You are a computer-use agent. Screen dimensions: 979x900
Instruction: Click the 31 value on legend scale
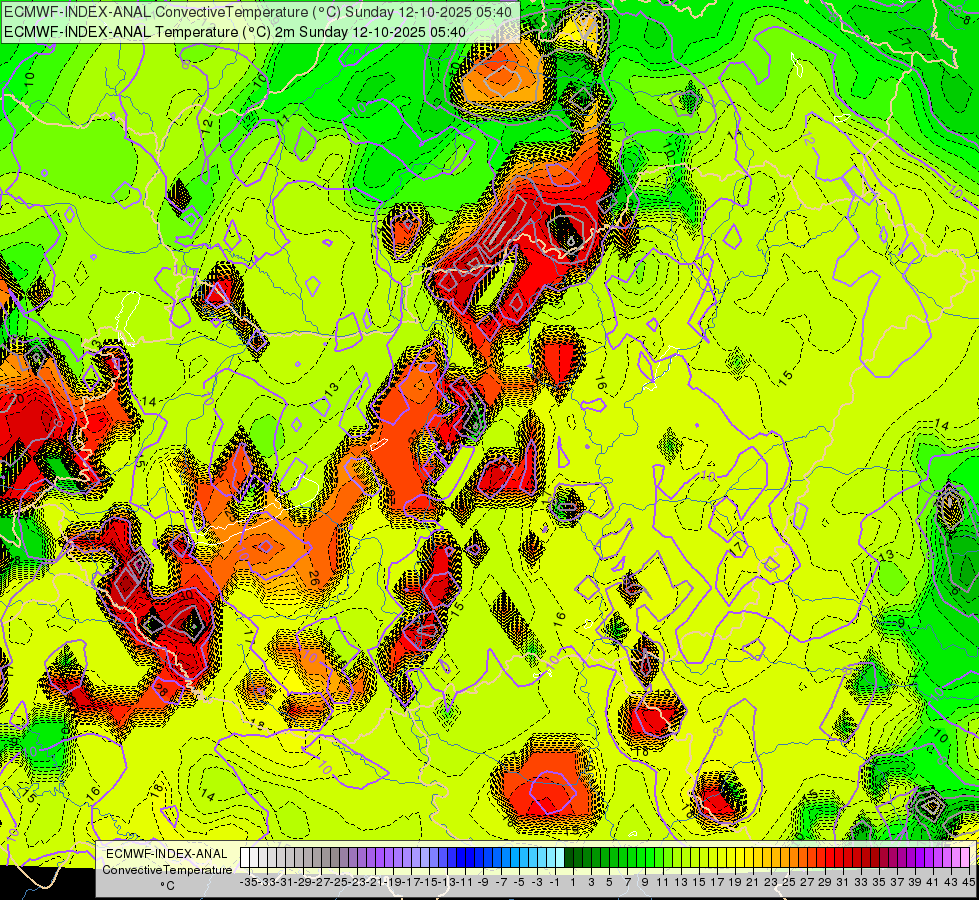point(844,883)
